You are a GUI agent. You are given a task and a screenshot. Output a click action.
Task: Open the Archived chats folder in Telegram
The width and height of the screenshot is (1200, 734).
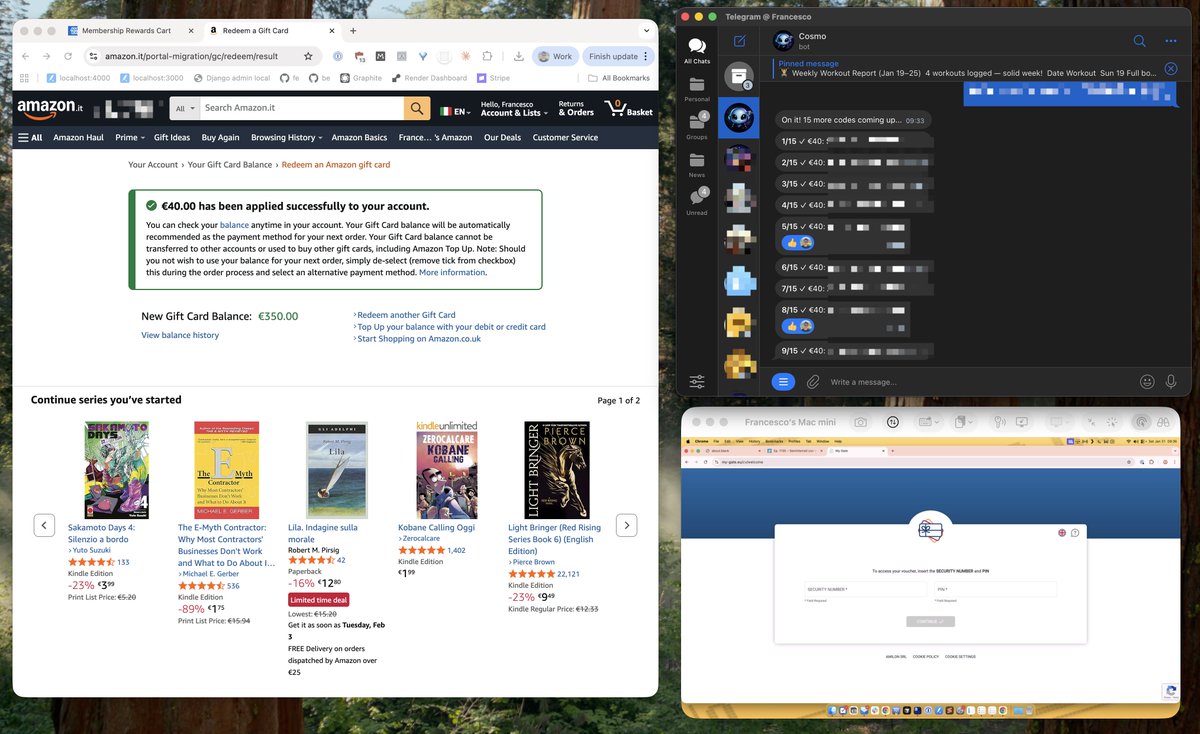[739, 76]
